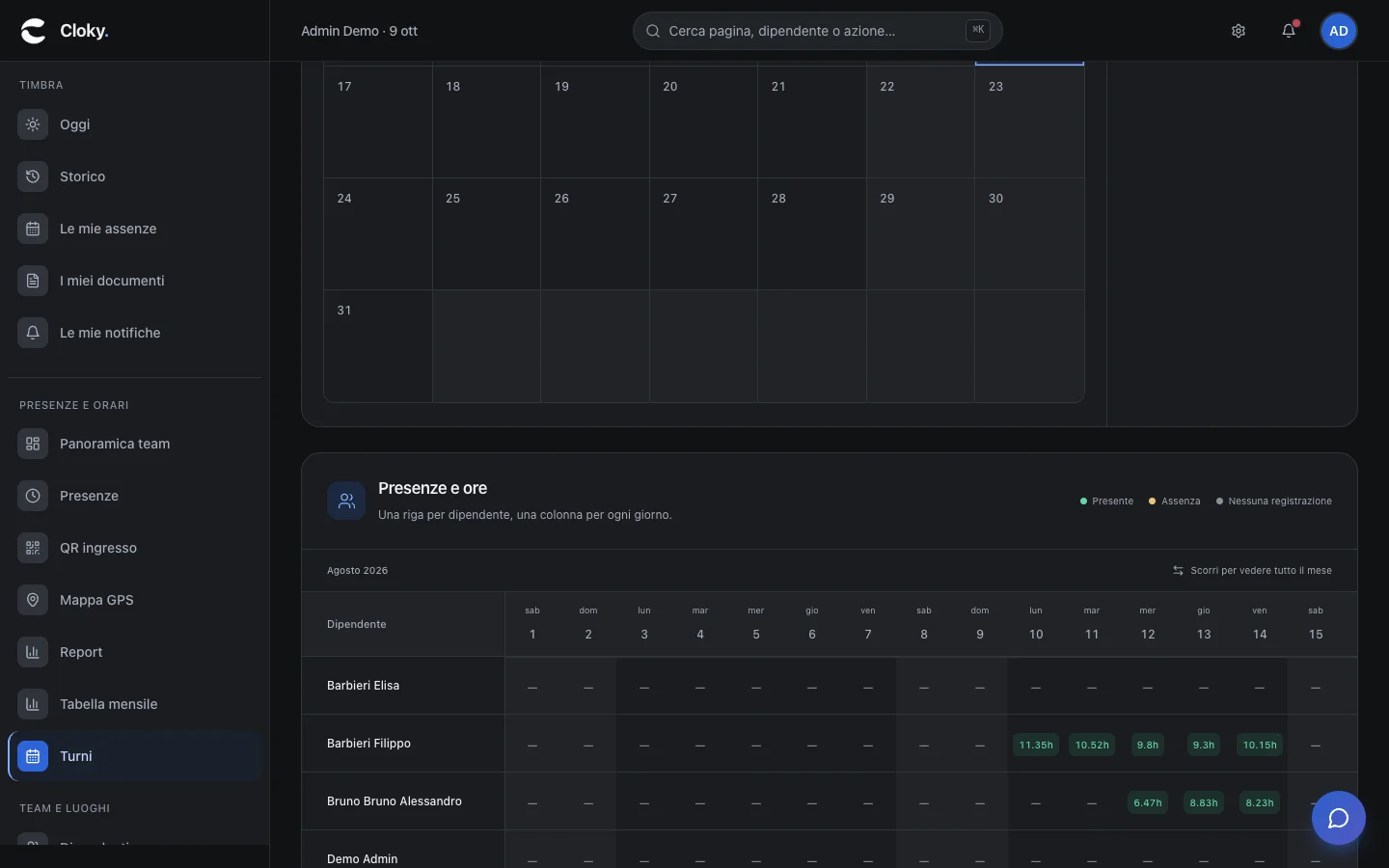This screenshot has height=868, width=1389.
Task: Select the Turni sidebar item
Action: coord(134,756)
